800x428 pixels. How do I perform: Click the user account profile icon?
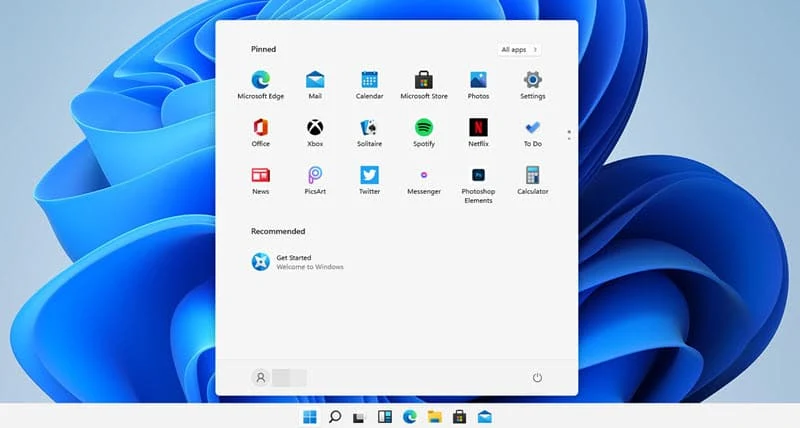pyautogui.click(x=260, y=377)
